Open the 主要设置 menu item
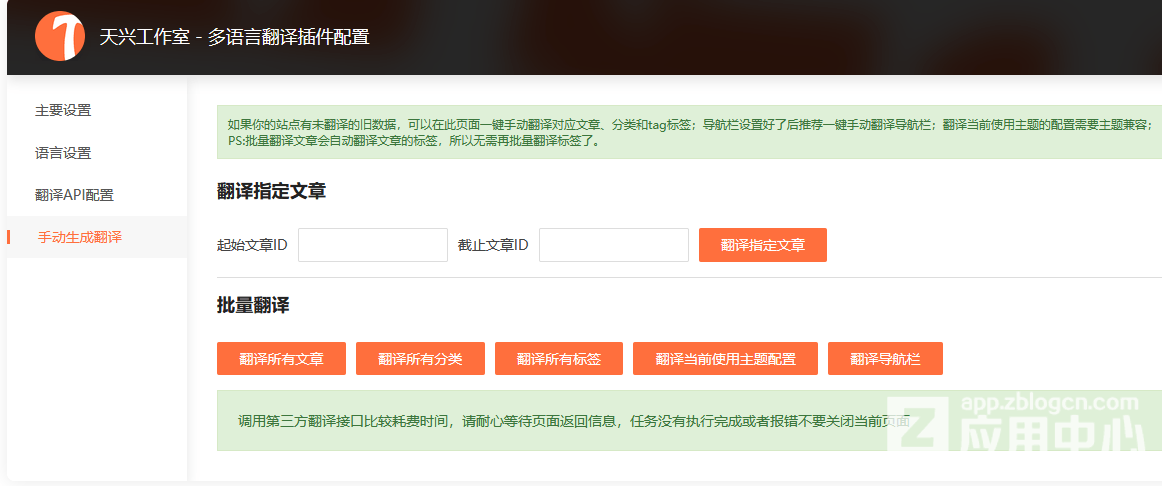The height and width of the screenshot is (486, 1162). pyautogui.click(x=63, y=110)
